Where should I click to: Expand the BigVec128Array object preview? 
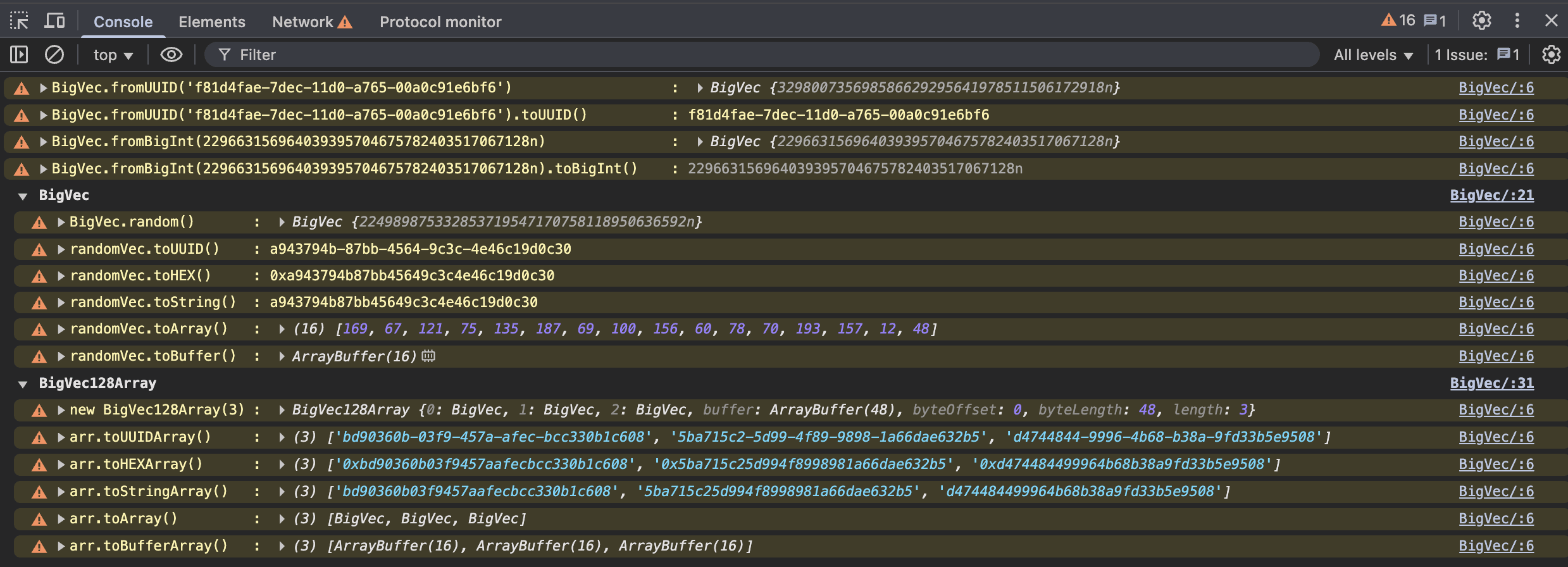pyautogui.click(x=282, y=410)
